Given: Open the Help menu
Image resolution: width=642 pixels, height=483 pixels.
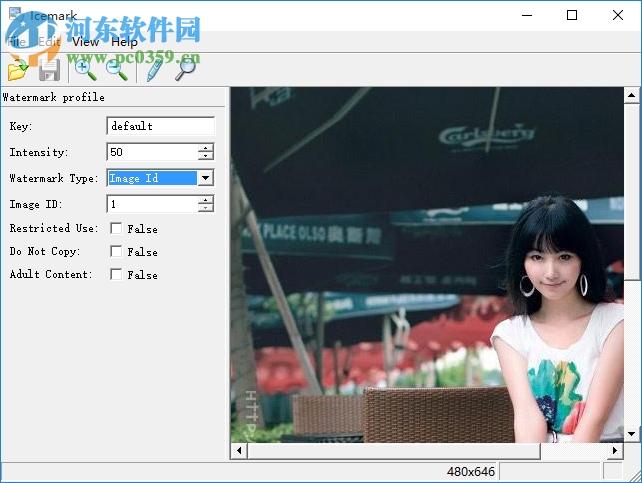Looking at the screenshot, I should (x=124, y=42).
